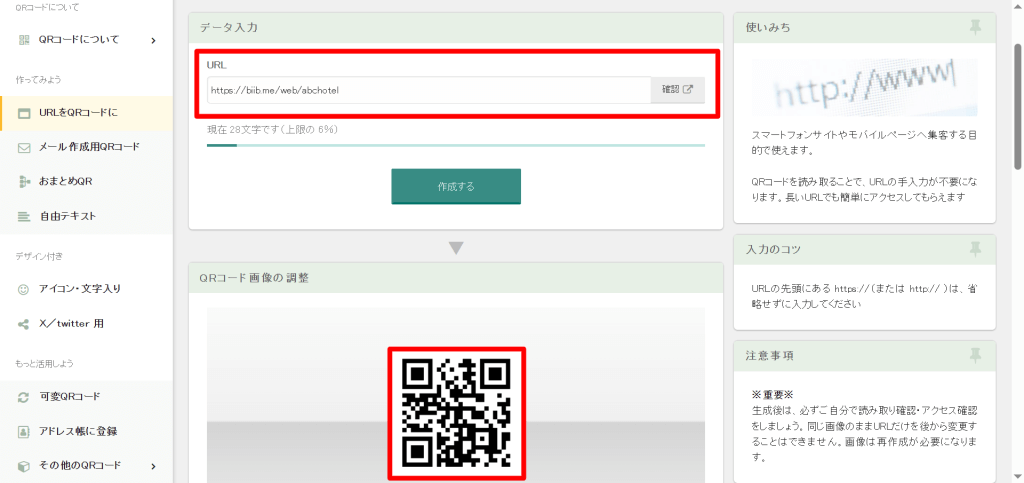Click the QRコードについて grid icon
Viewport: 1024px width, 483px height.
(x=24, y=40)
